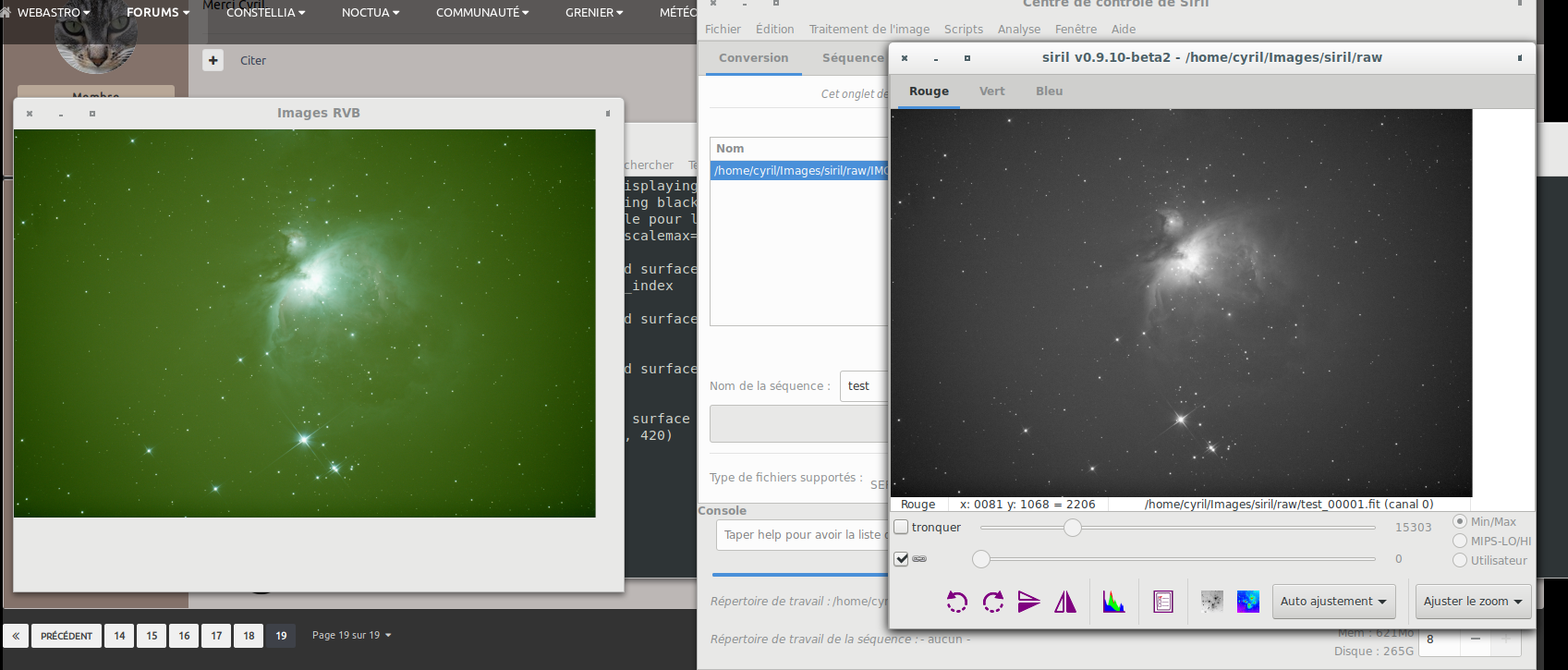Go to forum page 16
Image resolution: width=1568 pixels, height=670 pixels.
(184, 636)
